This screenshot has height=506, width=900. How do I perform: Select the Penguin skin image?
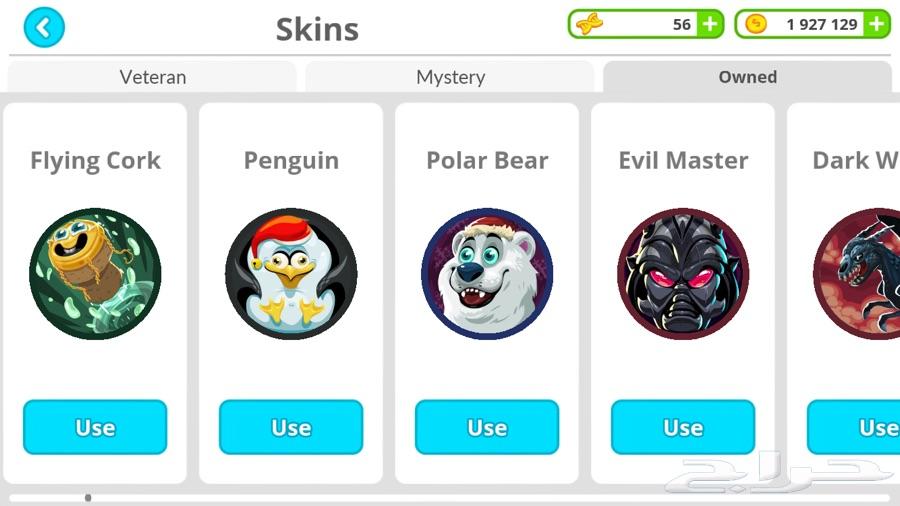point(291,274)
